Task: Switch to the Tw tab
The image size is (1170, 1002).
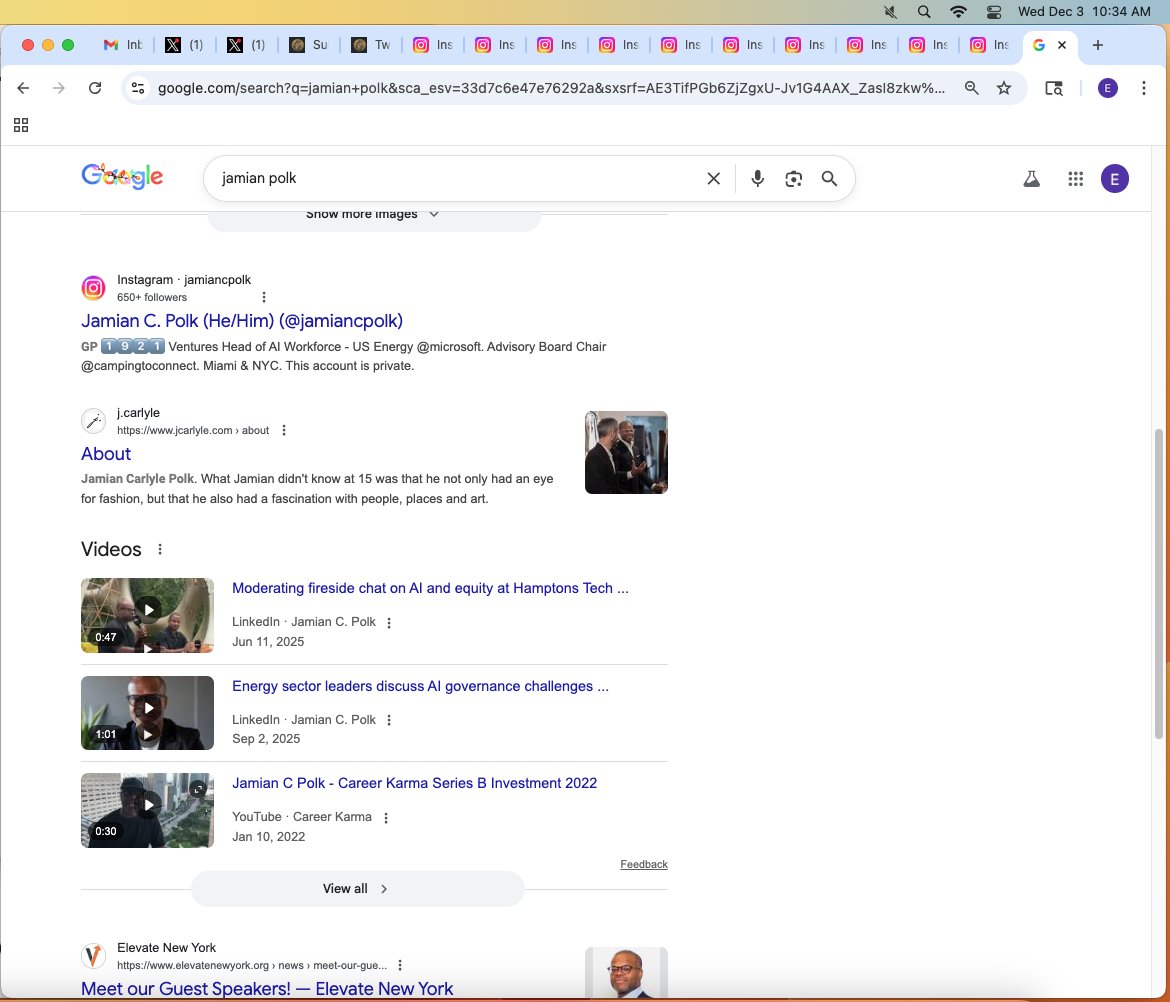Action: pyautogui.click(x=371, y=45)
